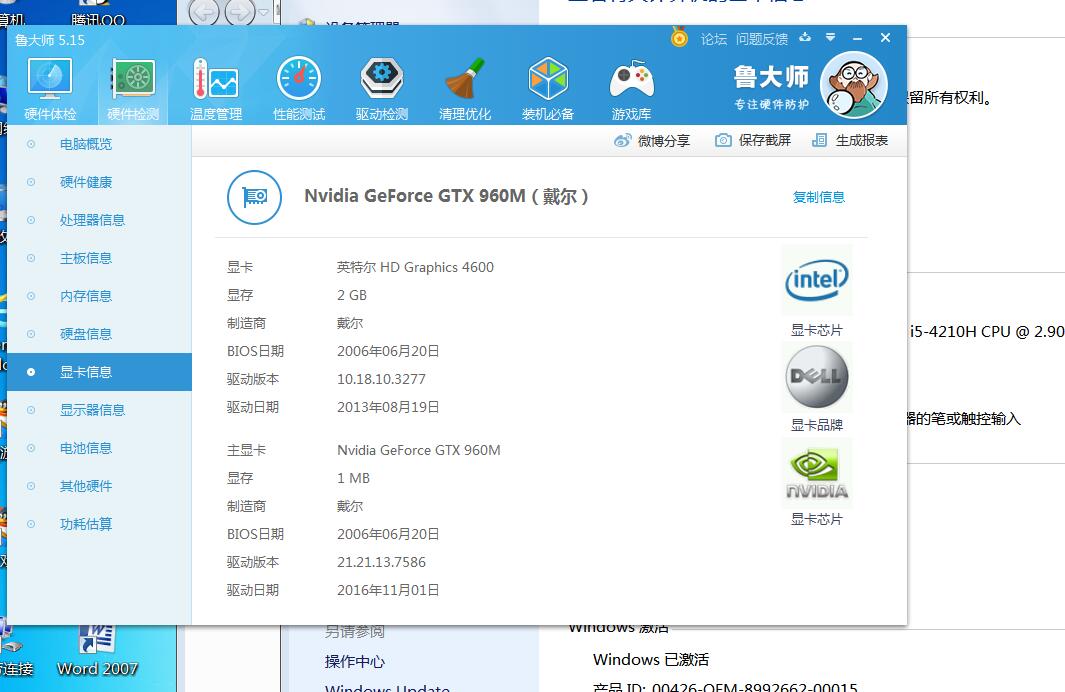Open Word 2007 desktop shortcut
The height and width of the screenshot is (692, 1065).
click(x=97, y=651)
